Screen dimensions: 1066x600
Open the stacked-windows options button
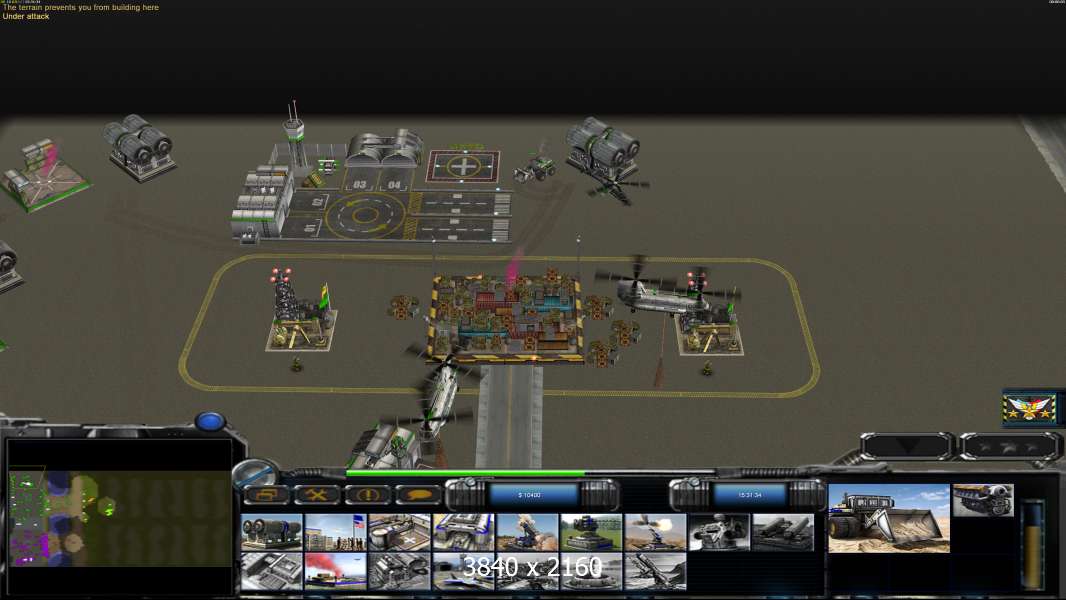click(266, 495)
